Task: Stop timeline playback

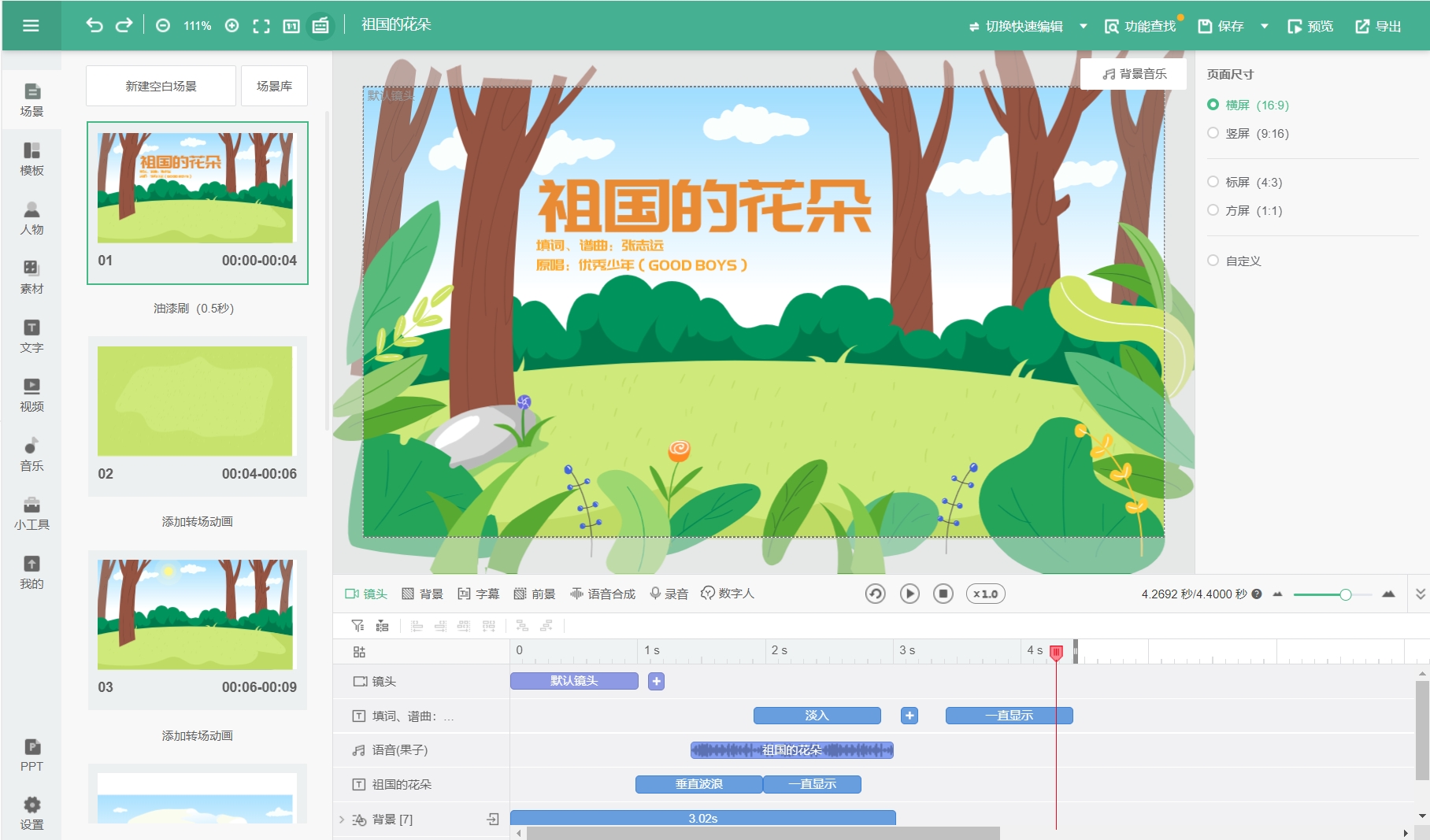Action: (x=943, y=594)
